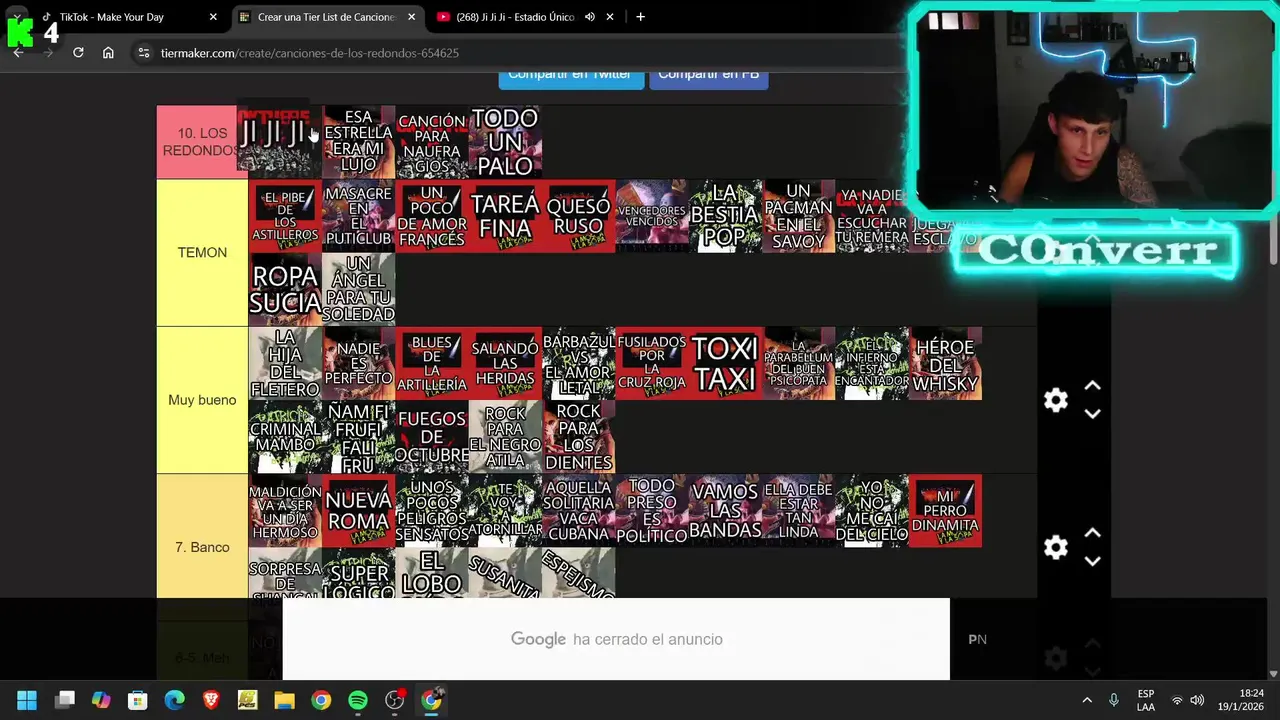Image resolution: width=1280 pixels, height=720 pixels.
Task: Select the Mi Perro Dinamita tile
Action: pyautogui.click(x=945, y=510)
